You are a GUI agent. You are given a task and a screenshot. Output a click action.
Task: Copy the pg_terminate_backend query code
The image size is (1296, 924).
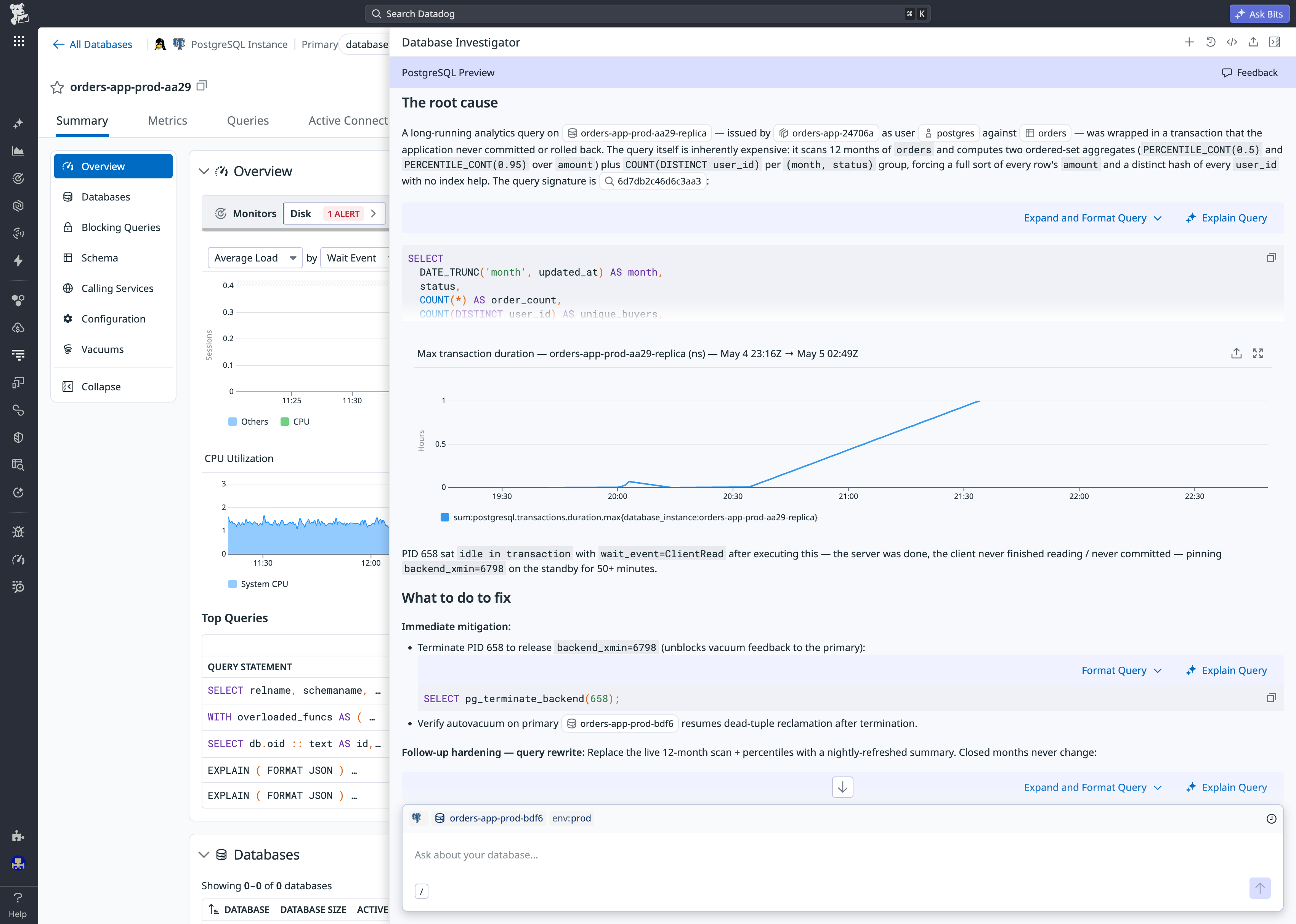(1272, 698)
